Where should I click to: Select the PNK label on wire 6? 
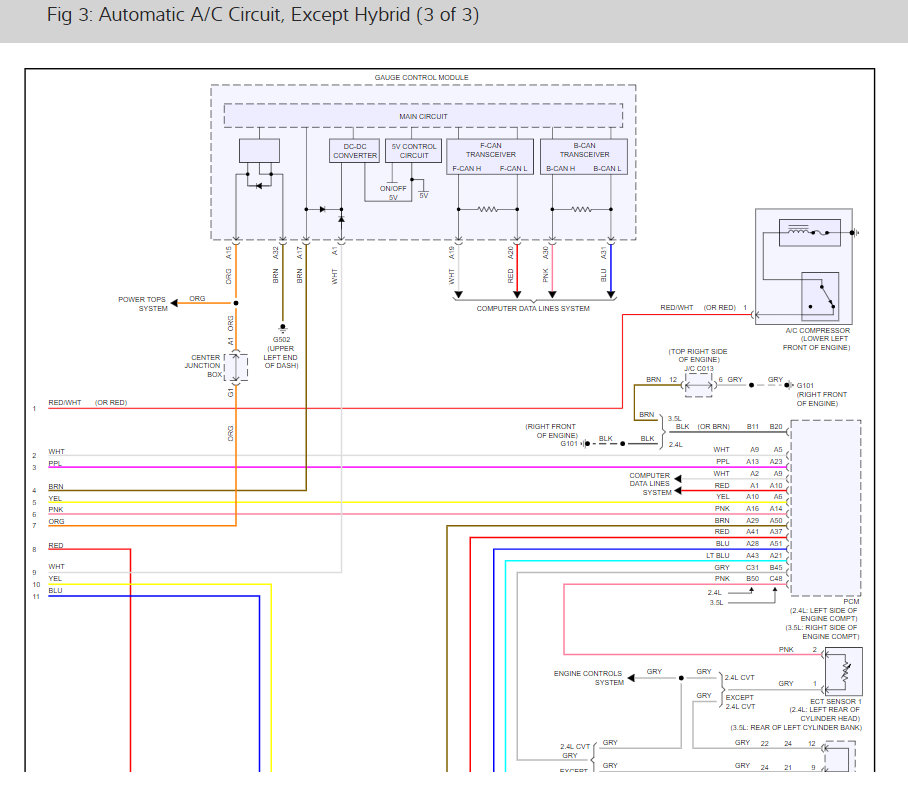(56, 509)
